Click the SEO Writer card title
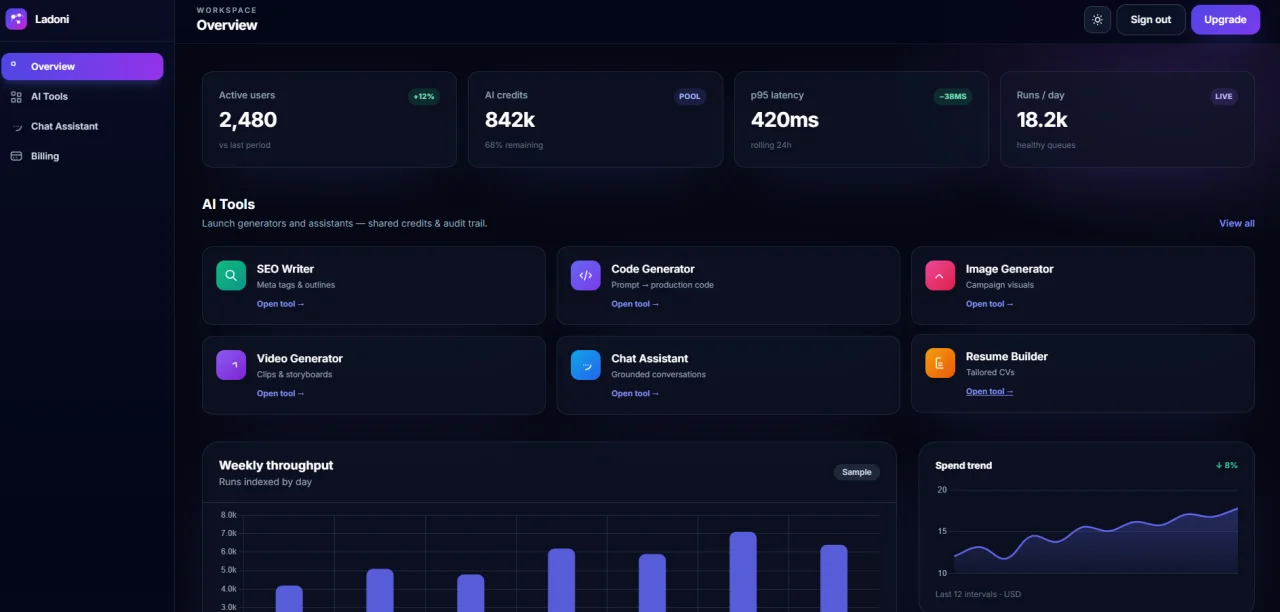The width and height of the screenshot is (1280, 612). click(285, 269)
